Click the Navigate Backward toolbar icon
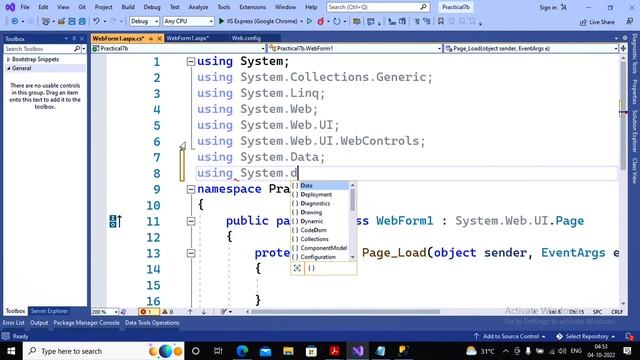The width and height of the screenshot is (640, 360). (x=15, y=21)
